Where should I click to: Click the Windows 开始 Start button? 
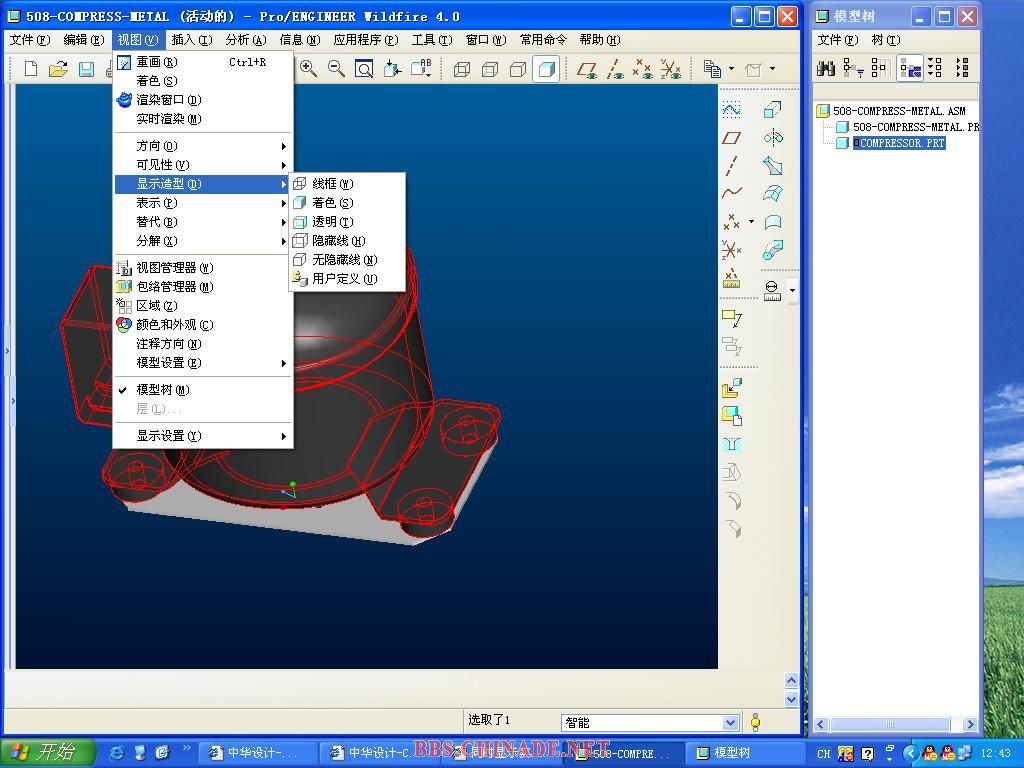47,753
